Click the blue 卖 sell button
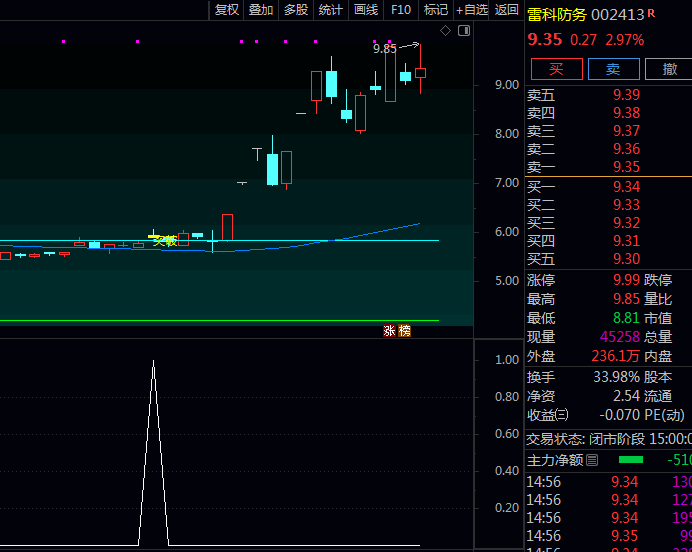This screenshot has height=552, width=692. pyautogui.click(x=613, y=69)
